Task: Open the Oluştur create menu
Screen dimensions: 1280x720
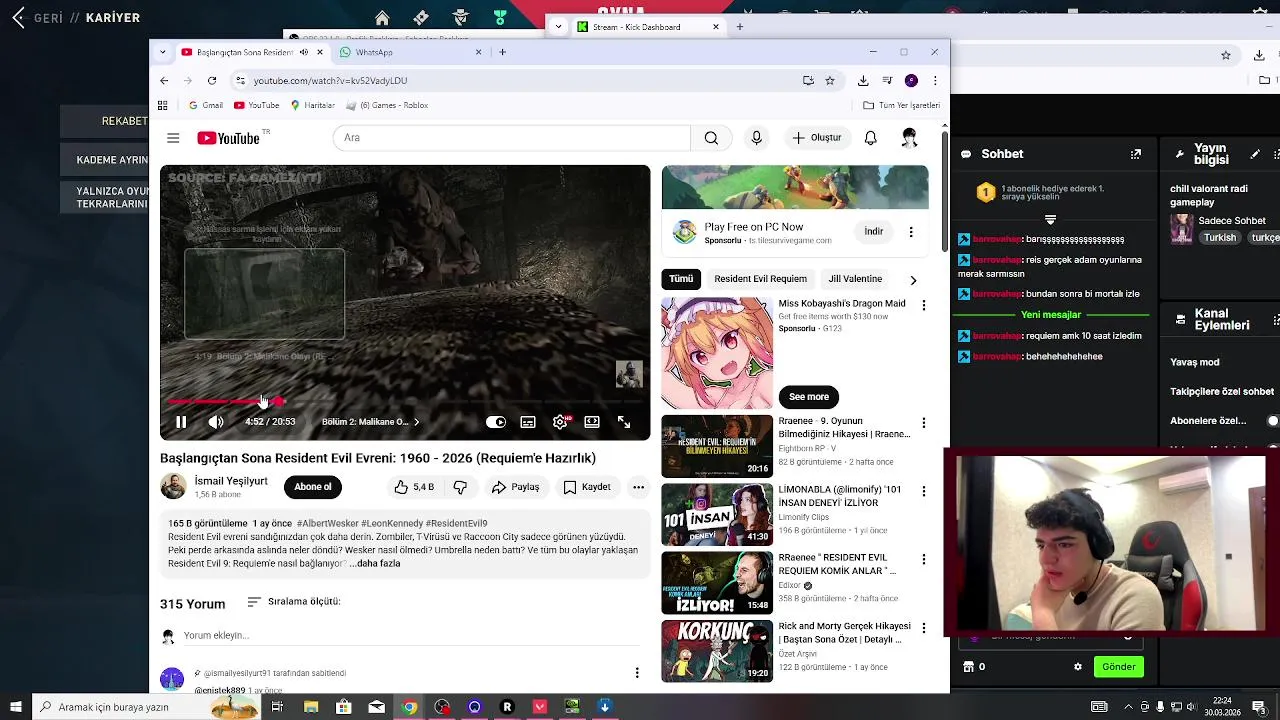Action: coord(817,138)
